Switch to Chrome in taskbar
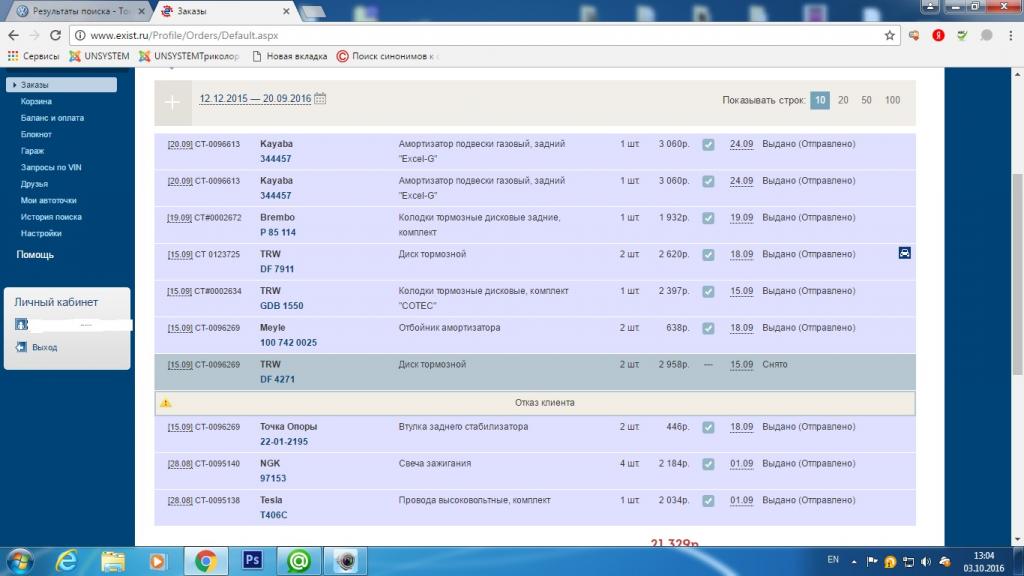1024x576 pixels. (206, 561)
